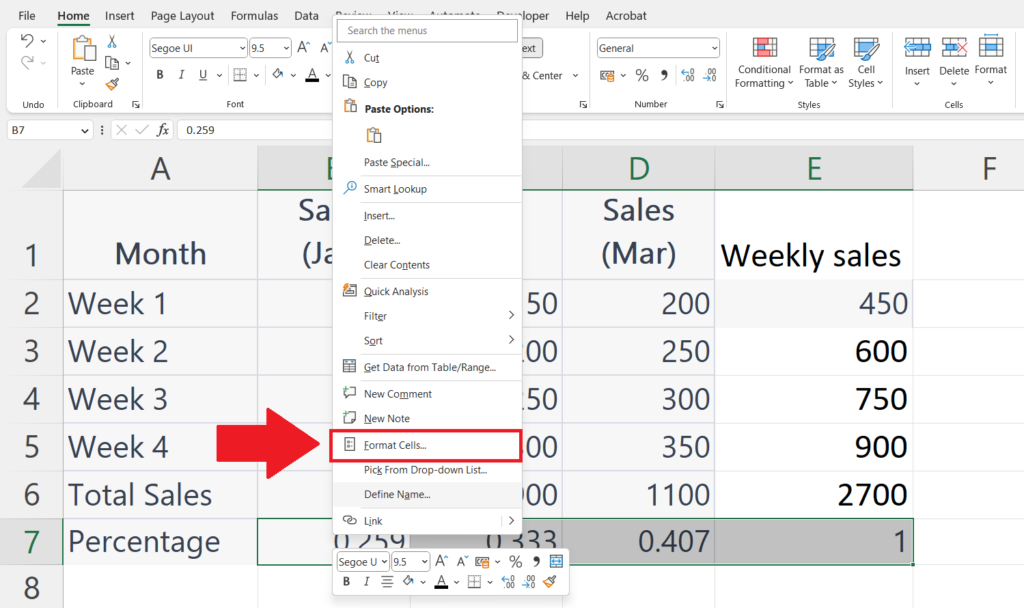Open Clipboard group dialog launcher
Viewport: 1024px width, 608px height.
click(136, 104)
